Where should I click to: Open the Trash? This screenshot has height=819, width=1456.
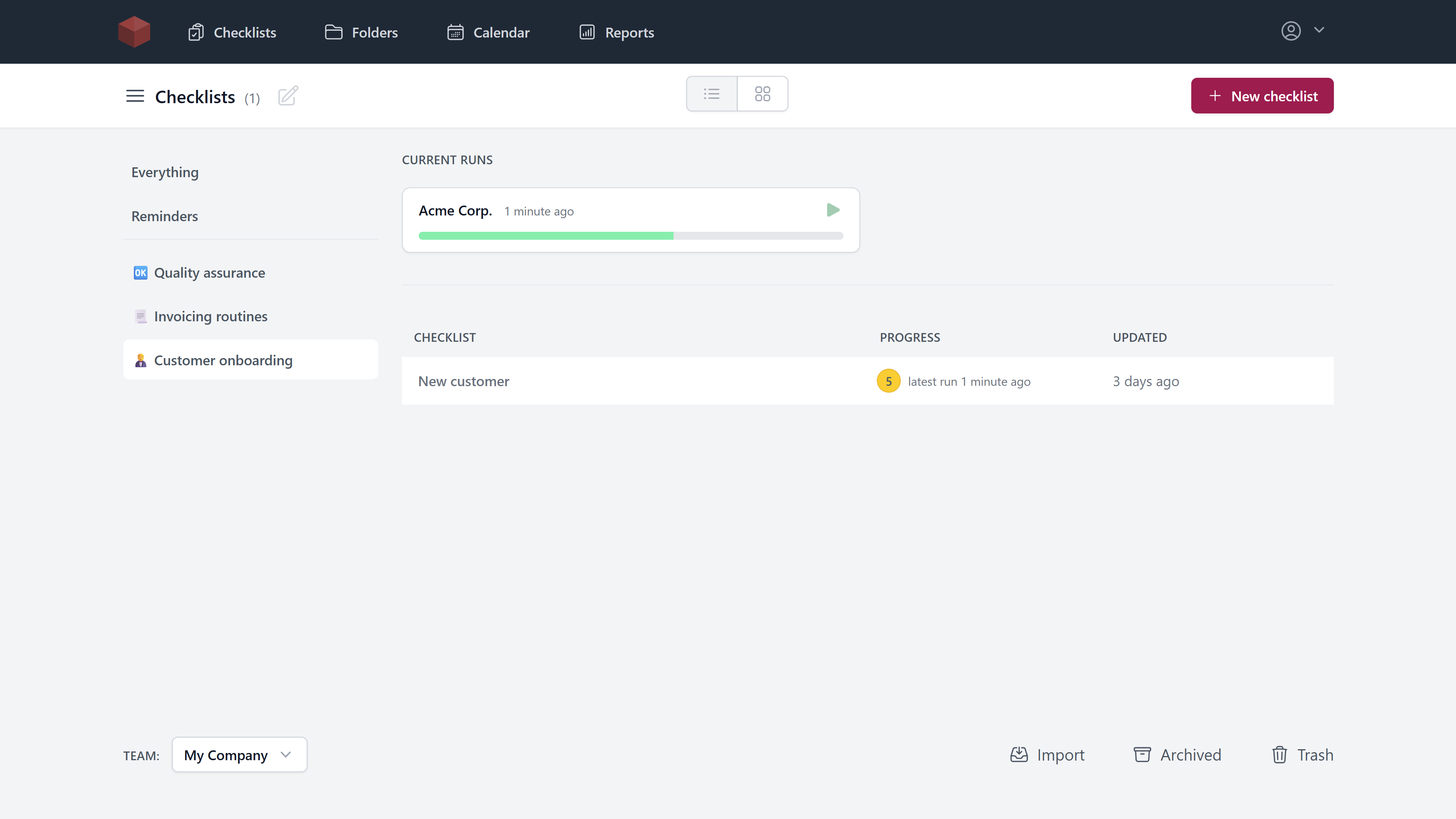point(1302,755)
